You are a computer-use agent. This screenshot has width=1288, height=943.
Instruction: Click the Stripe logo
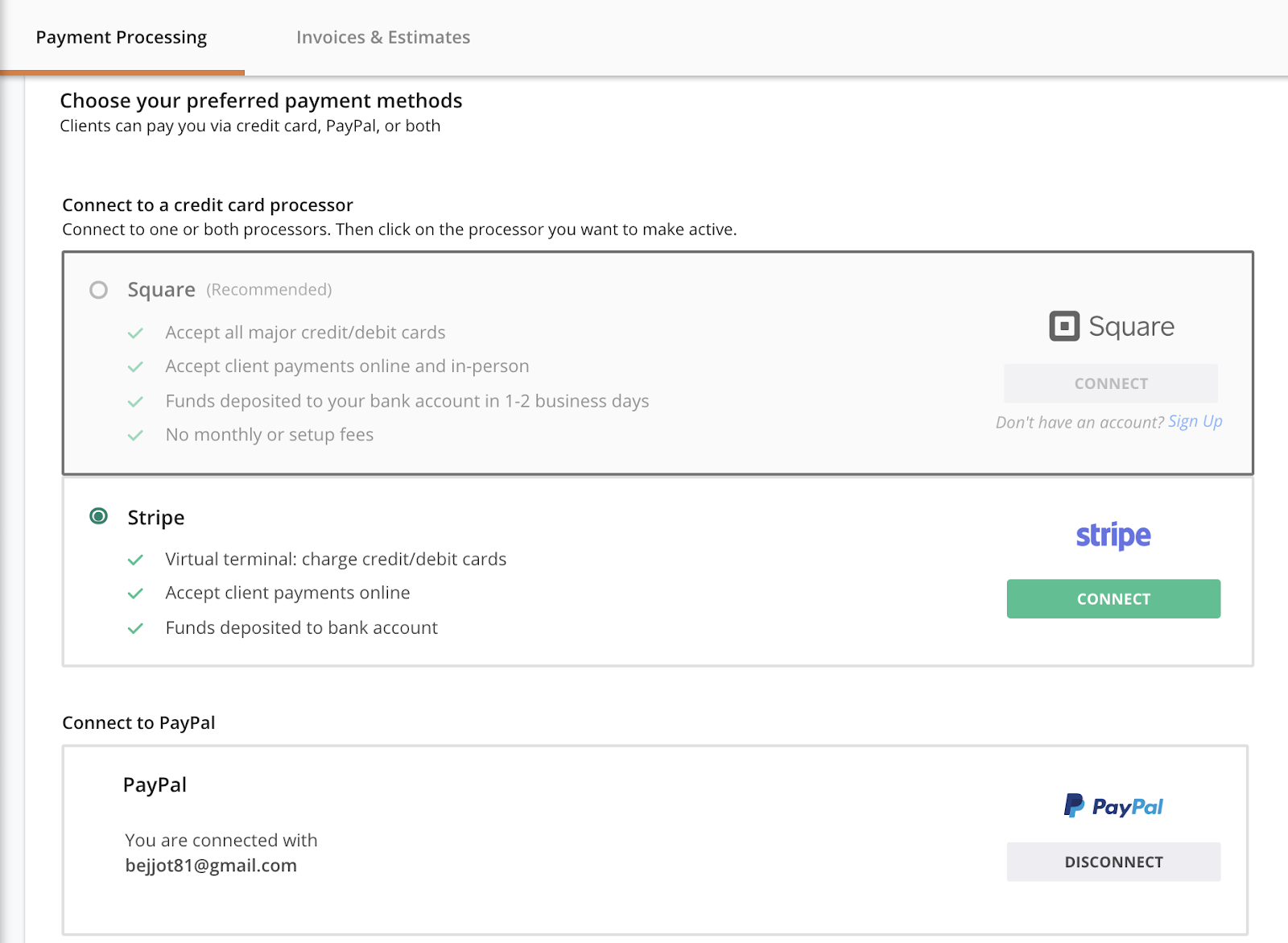point(1113,536)
